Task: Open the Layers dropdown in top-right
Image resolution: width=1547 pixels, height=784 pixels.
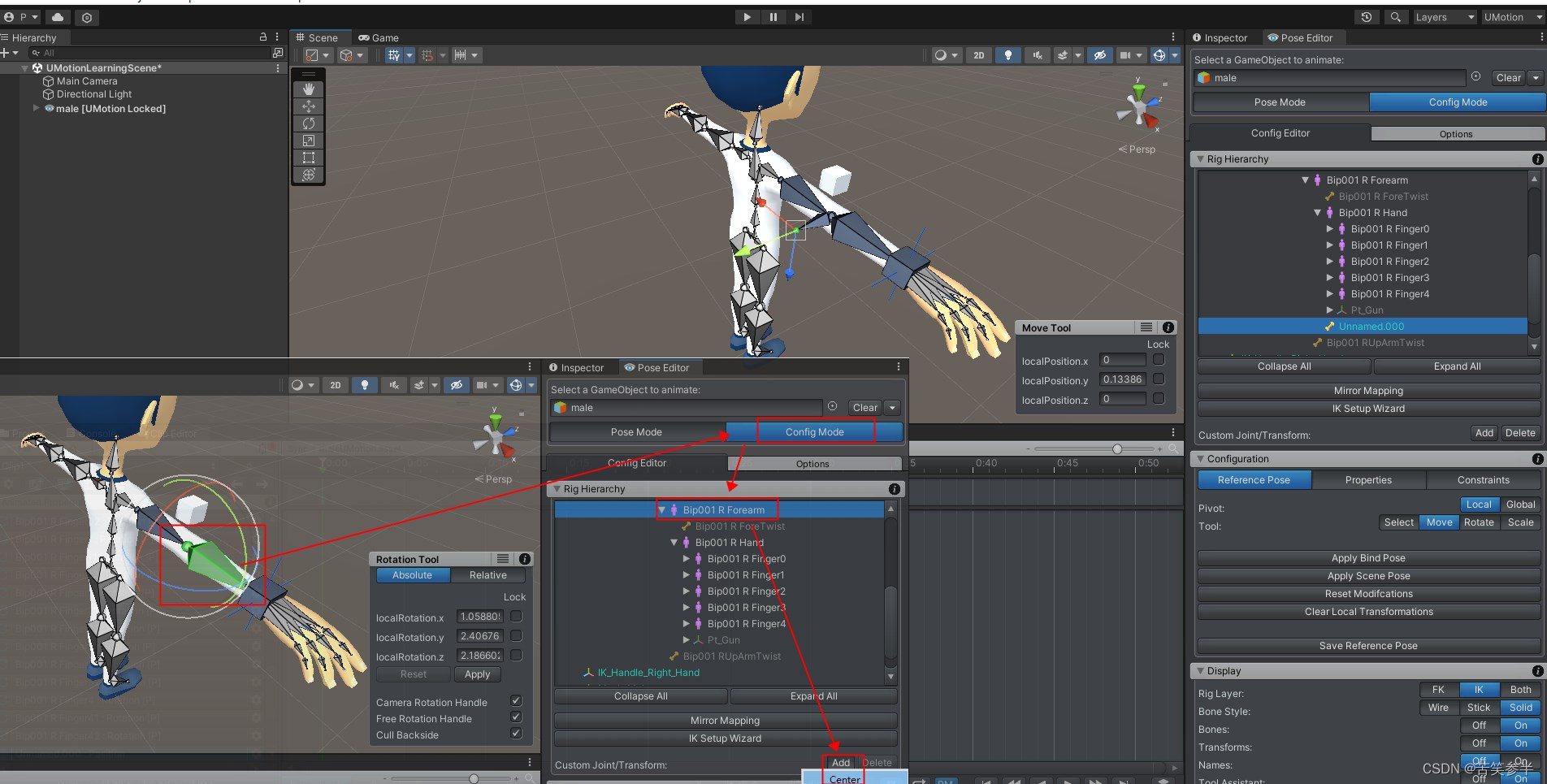Action: tap(1444, 17)
